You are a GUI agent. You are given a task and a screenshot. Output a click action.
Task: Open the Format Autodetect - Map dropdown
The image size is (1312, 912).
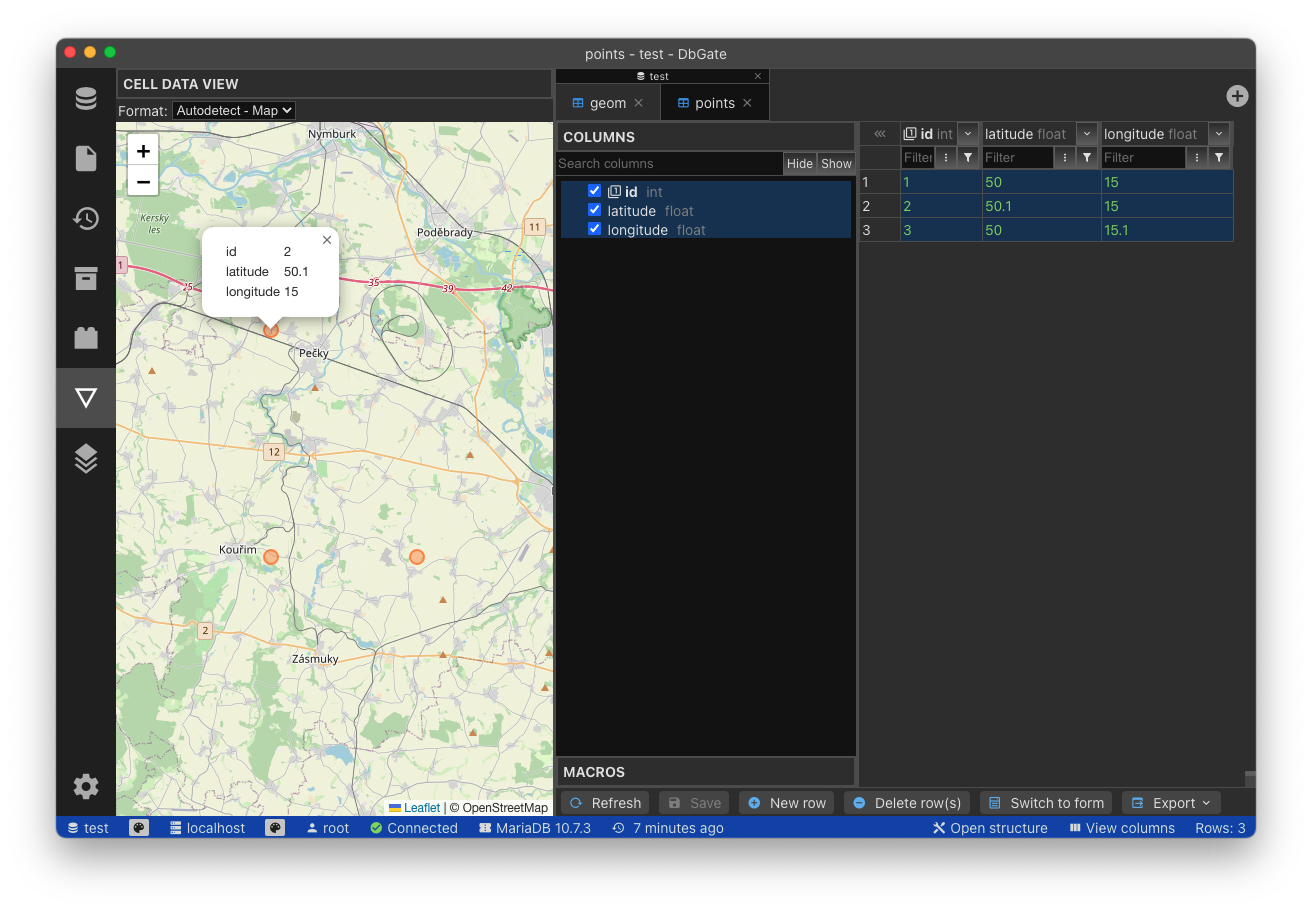click(x=234, y=111)
